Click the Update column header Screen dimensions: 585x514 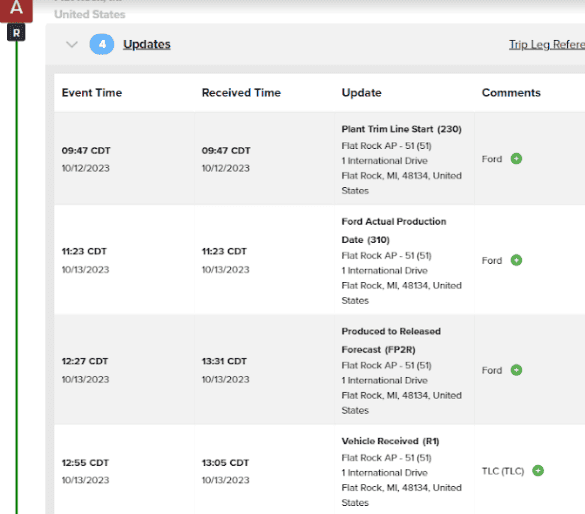[x=361, y=93]
